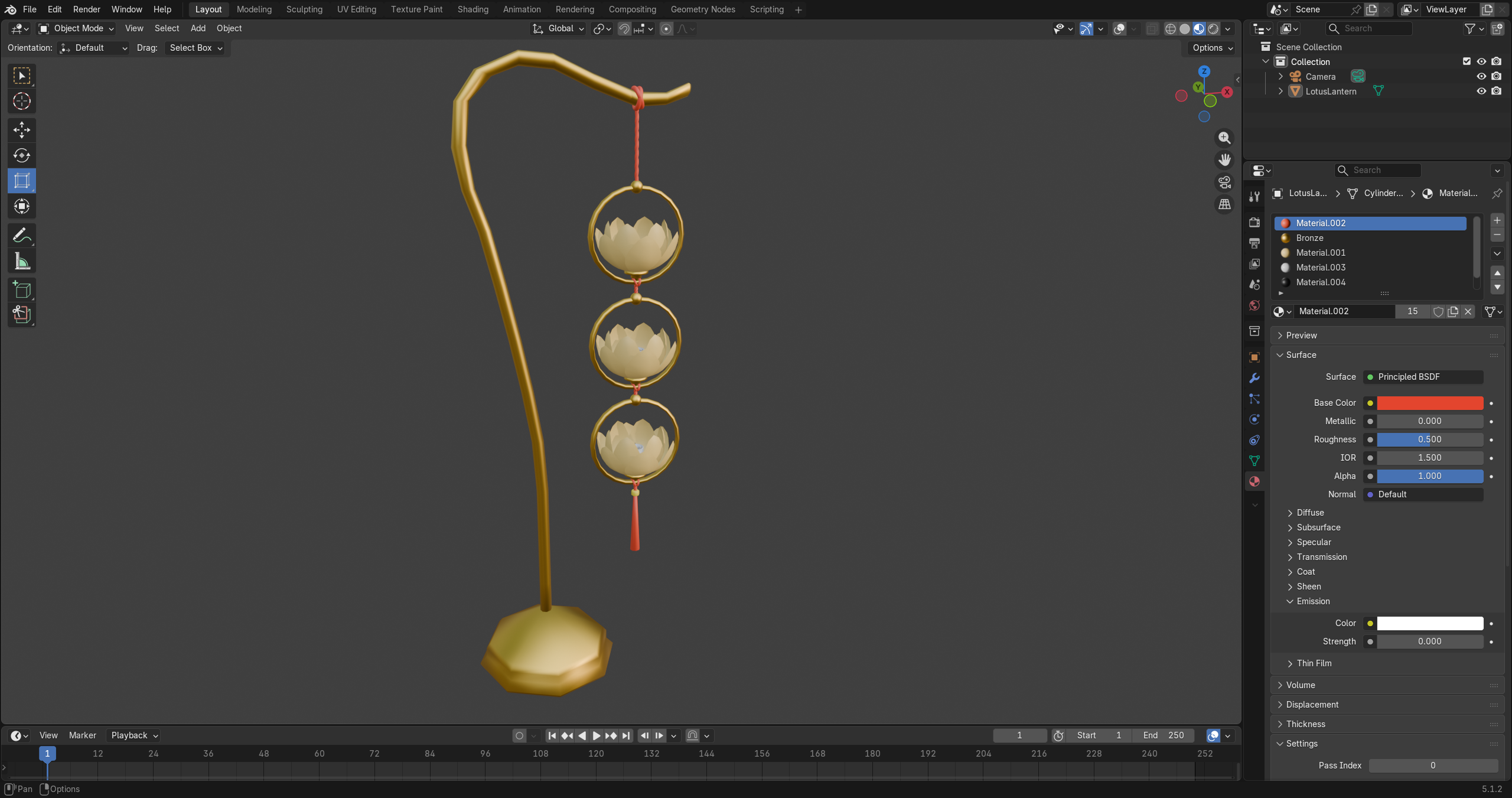
Task: Unlink Material.002 with the X button
Action: 1468,311
